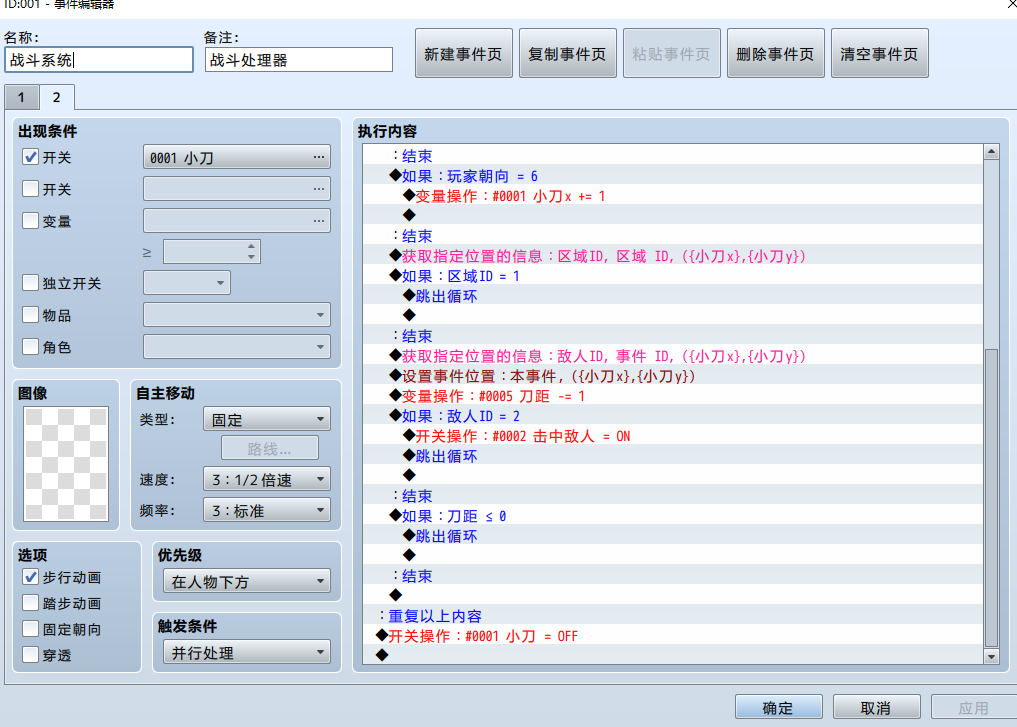Expand the 频率 dropdown showing 3: 标准
Screen dimensions: 1017x727
point(267,510)
